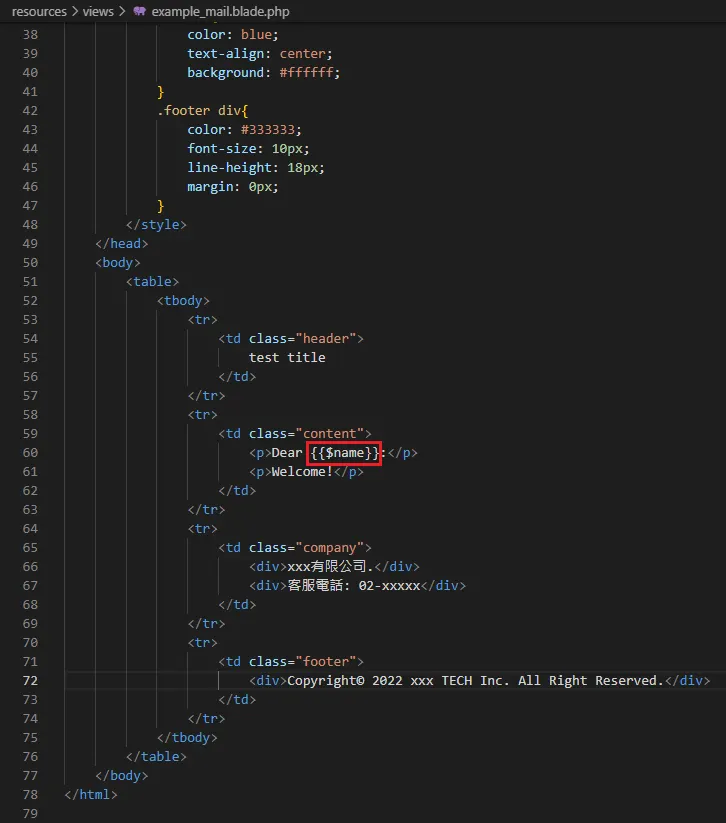Open the example_mail.blade.php breadcrumb

click(x=220, y=12)
